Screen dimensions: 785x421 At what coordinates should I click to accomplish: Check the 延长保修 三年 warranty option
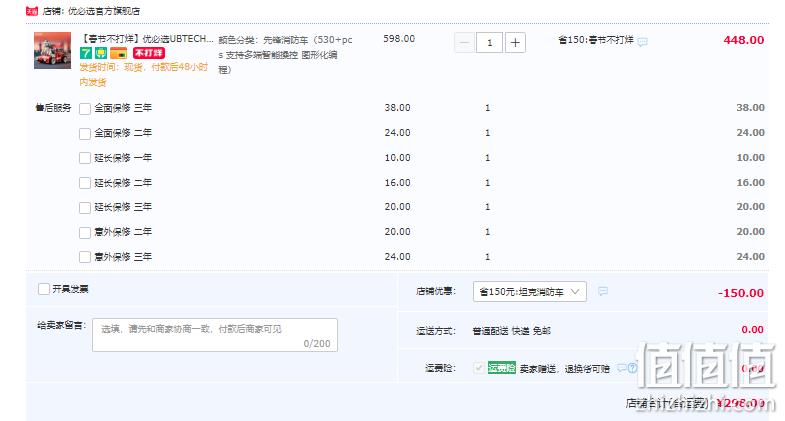85,207
